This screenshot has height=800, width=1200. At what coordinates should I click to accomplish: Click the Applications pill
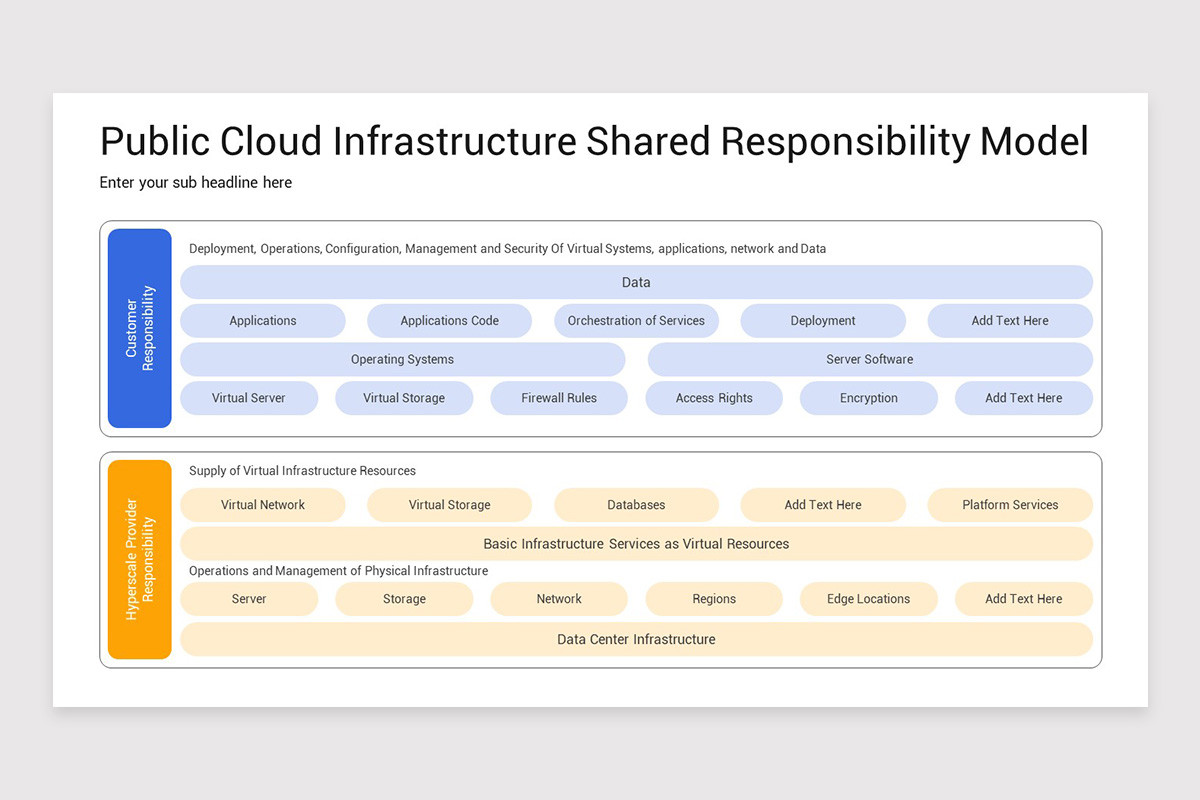point(262,320)
